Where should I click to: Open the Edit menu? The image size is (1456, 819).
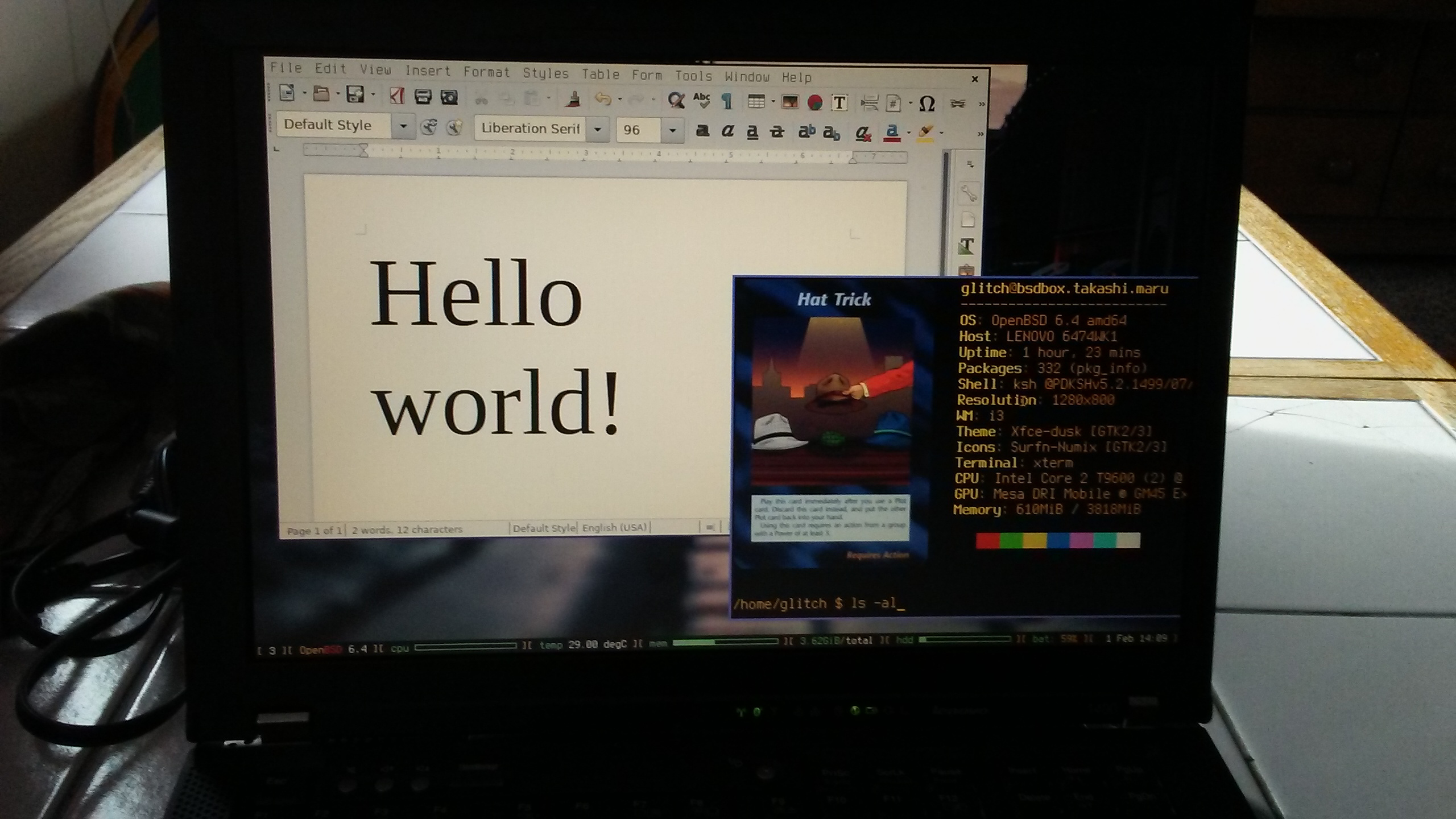[330, 69]
